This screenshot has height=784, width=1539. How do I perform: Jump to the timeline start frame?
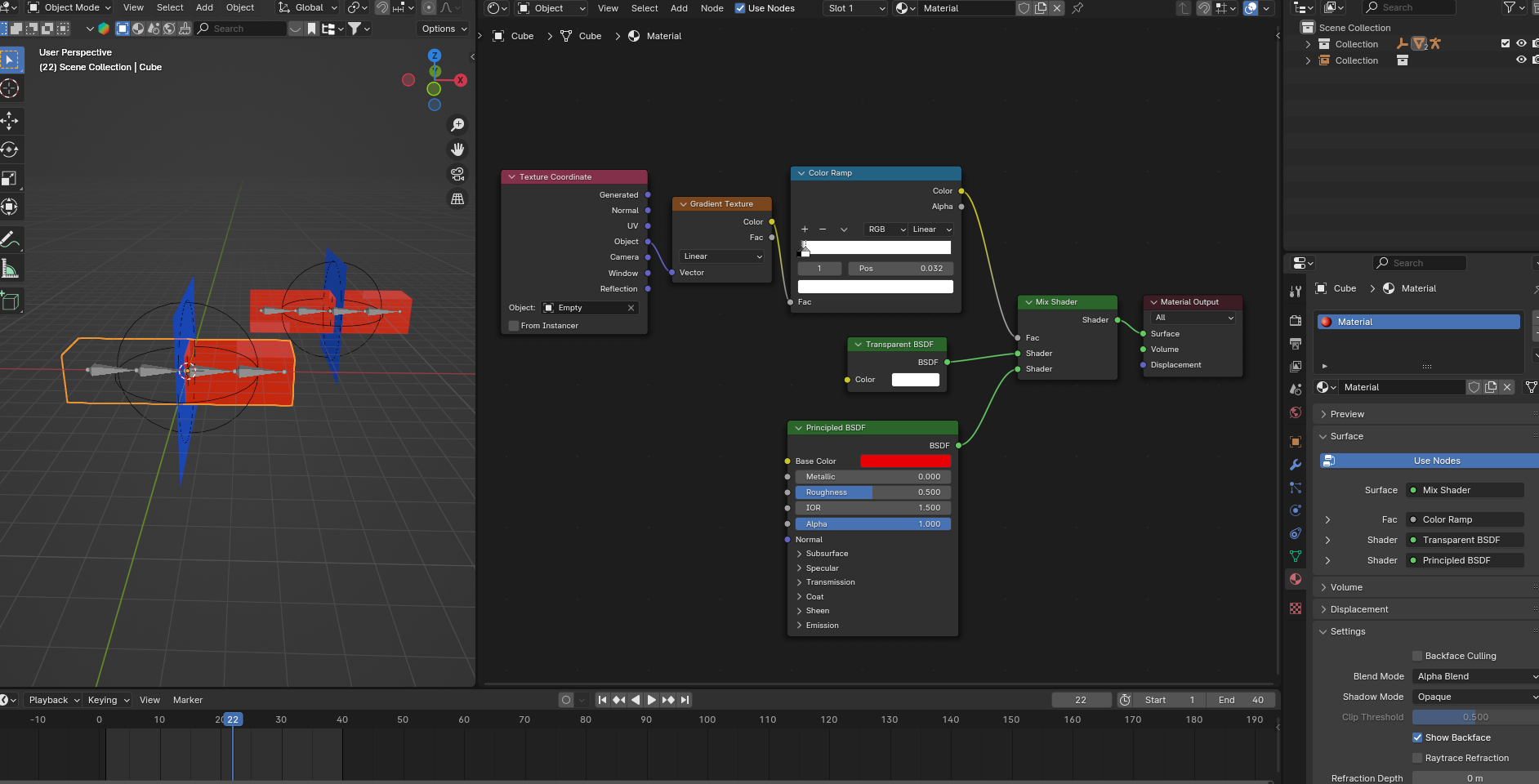click(x=603, y=700)
